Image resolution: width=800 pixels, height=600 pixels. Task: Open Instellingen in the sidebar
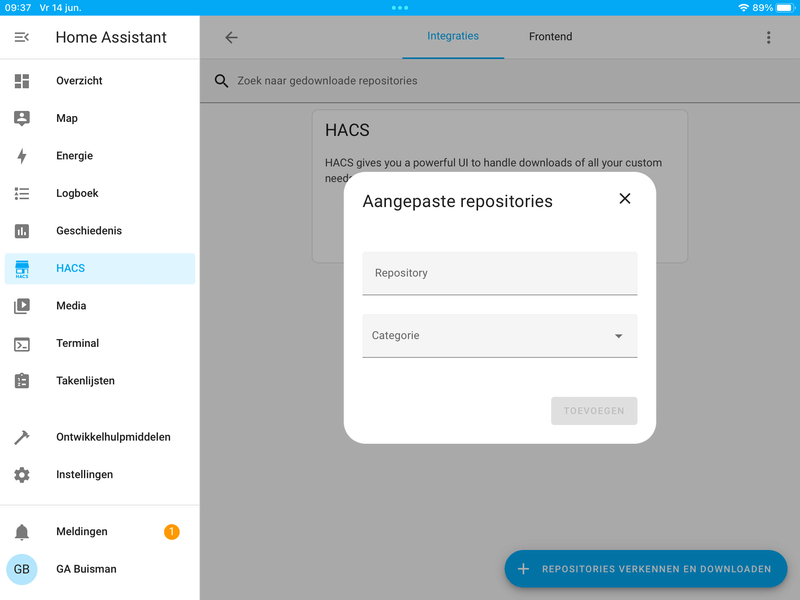point(100,474)
